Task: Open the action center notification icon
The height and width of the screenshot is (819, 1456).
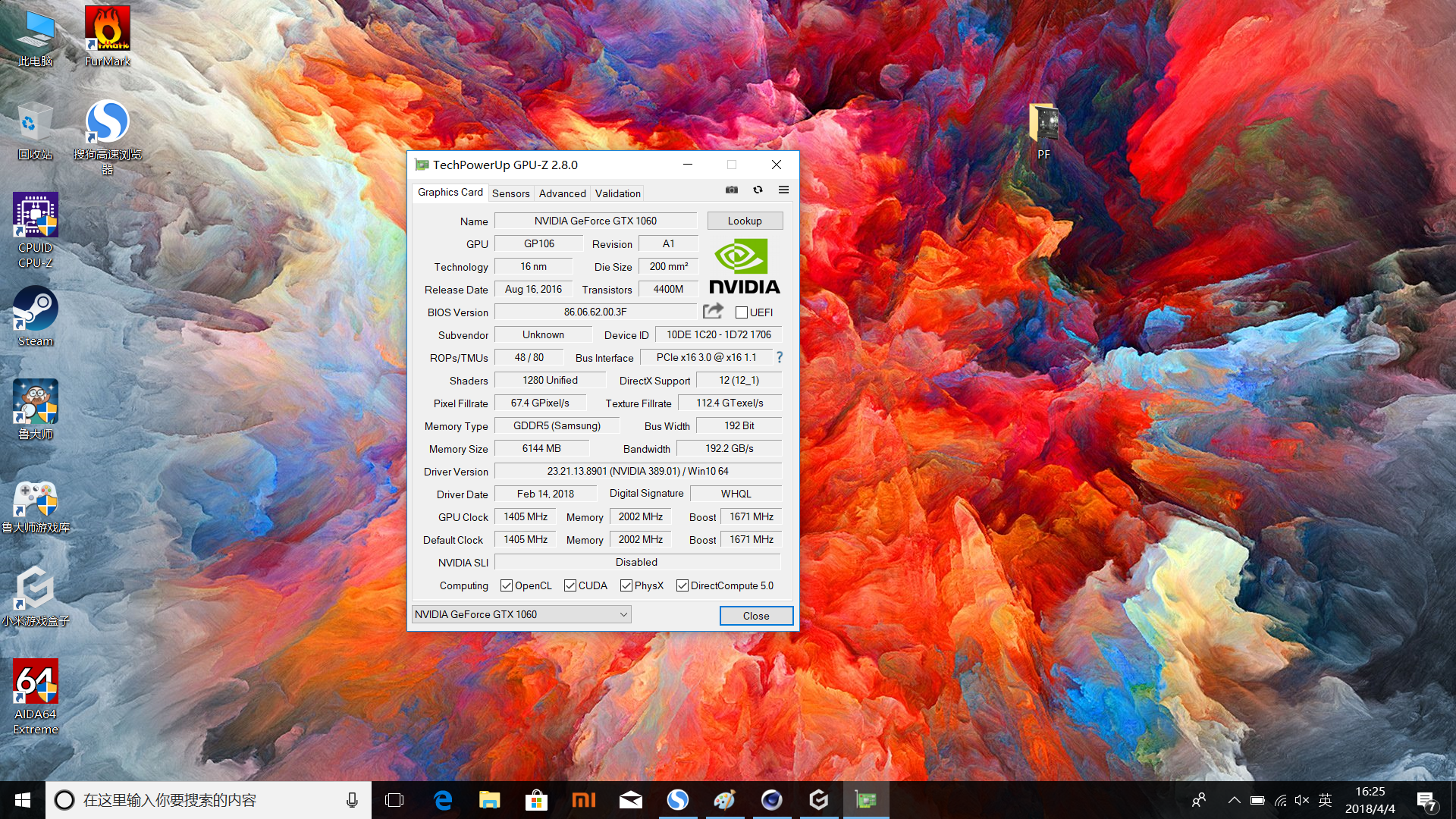Action: coord(1426,800)
